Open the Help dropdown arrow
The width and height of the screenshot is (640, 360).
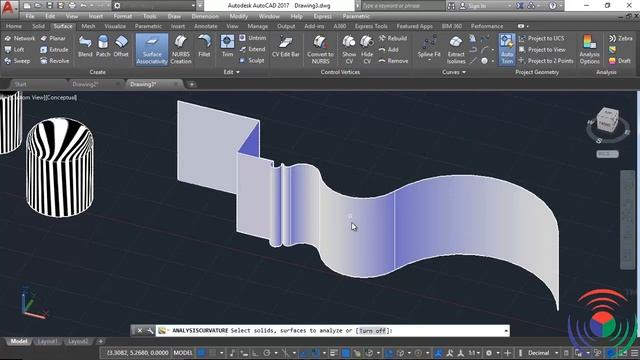[560, 6]
